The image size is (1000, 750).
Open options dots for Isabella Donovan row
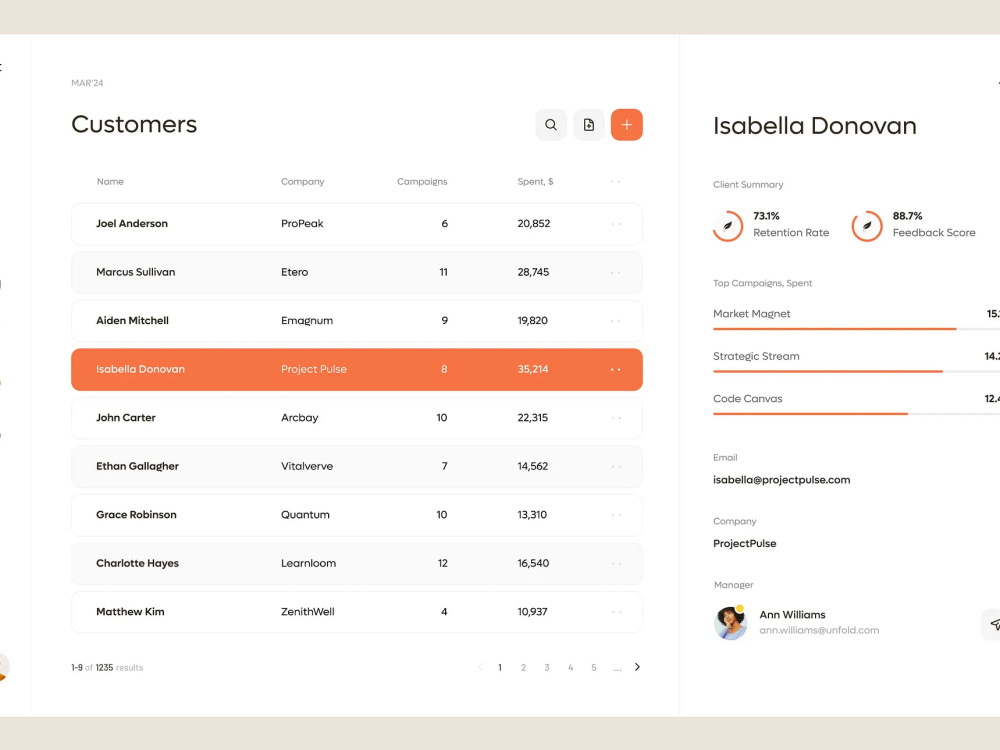coord(615,369)
